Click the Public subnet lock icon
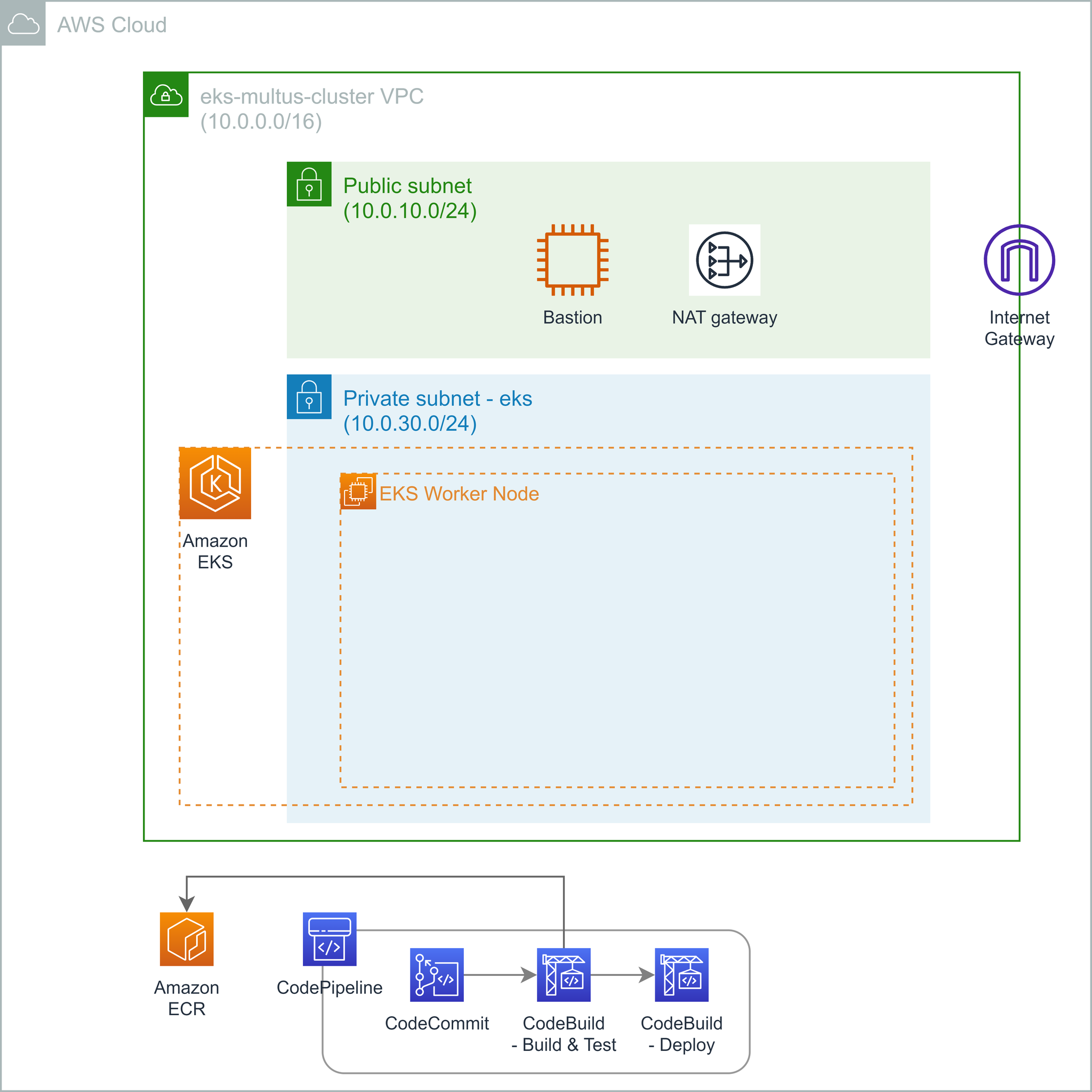 (x=309, y=184)
